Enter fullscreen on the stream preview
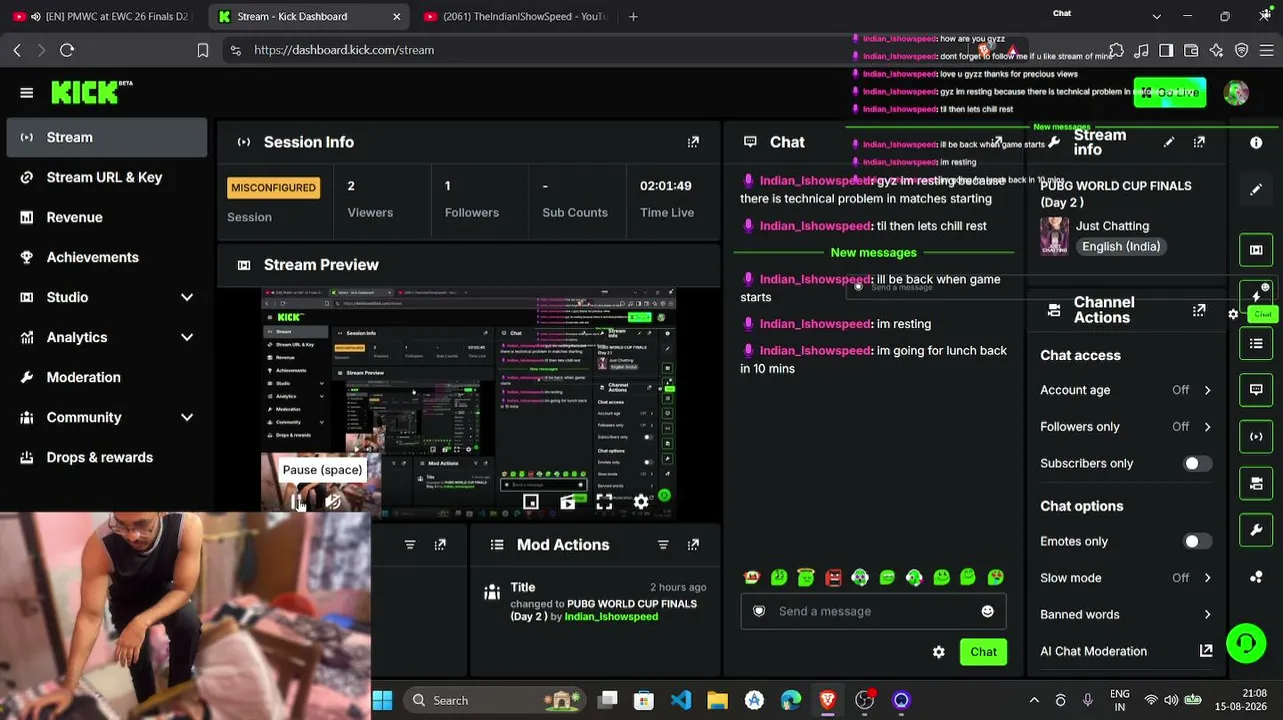The width and height of the screenshot is (1283, 720). tap(604, 502)
